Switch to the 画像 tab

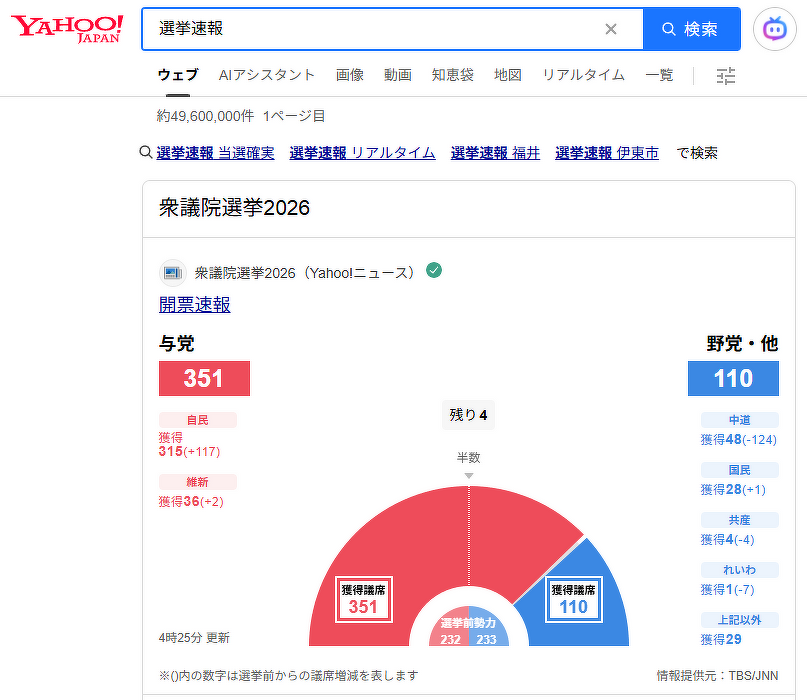pos(349,75)
